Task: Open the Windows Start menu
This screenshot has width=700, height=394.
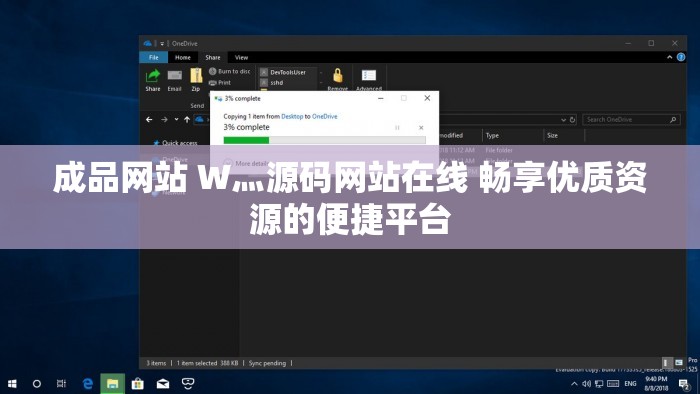Action: pos(12,384)
